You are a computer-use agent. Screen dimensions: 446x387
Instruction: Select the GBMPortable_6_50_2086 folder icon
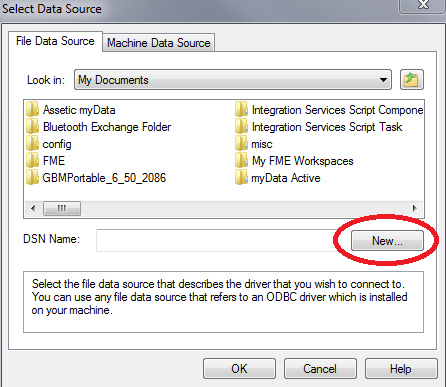[33, 178]
